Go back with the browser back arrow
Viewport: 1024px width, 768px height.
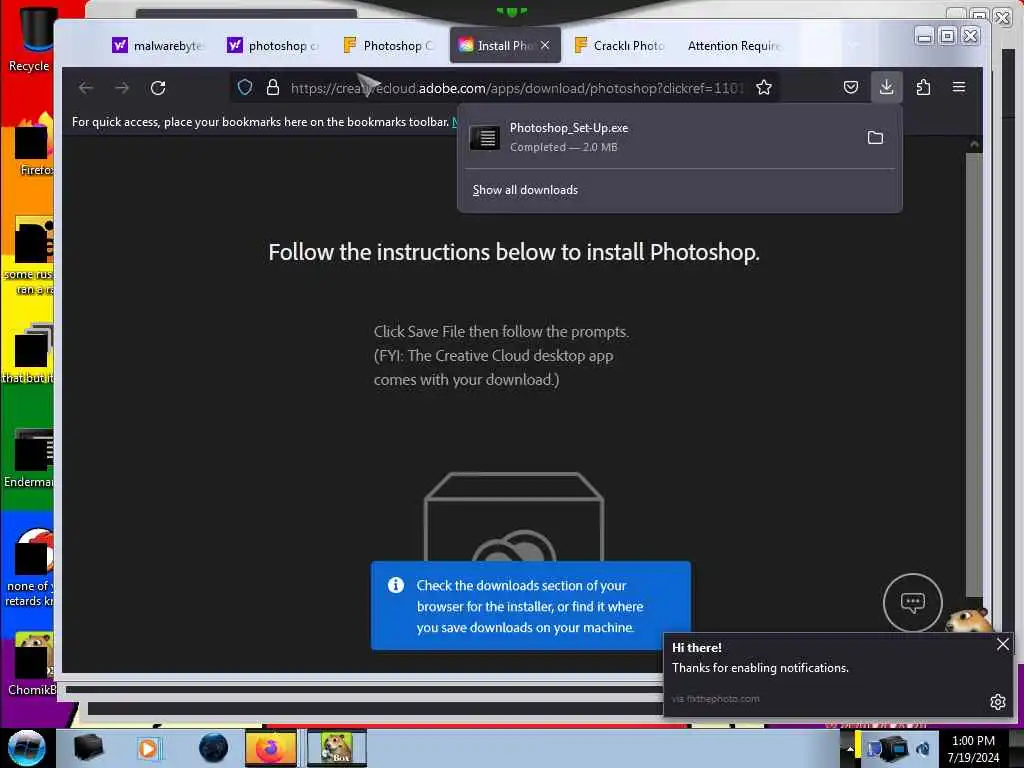point(86,88)
